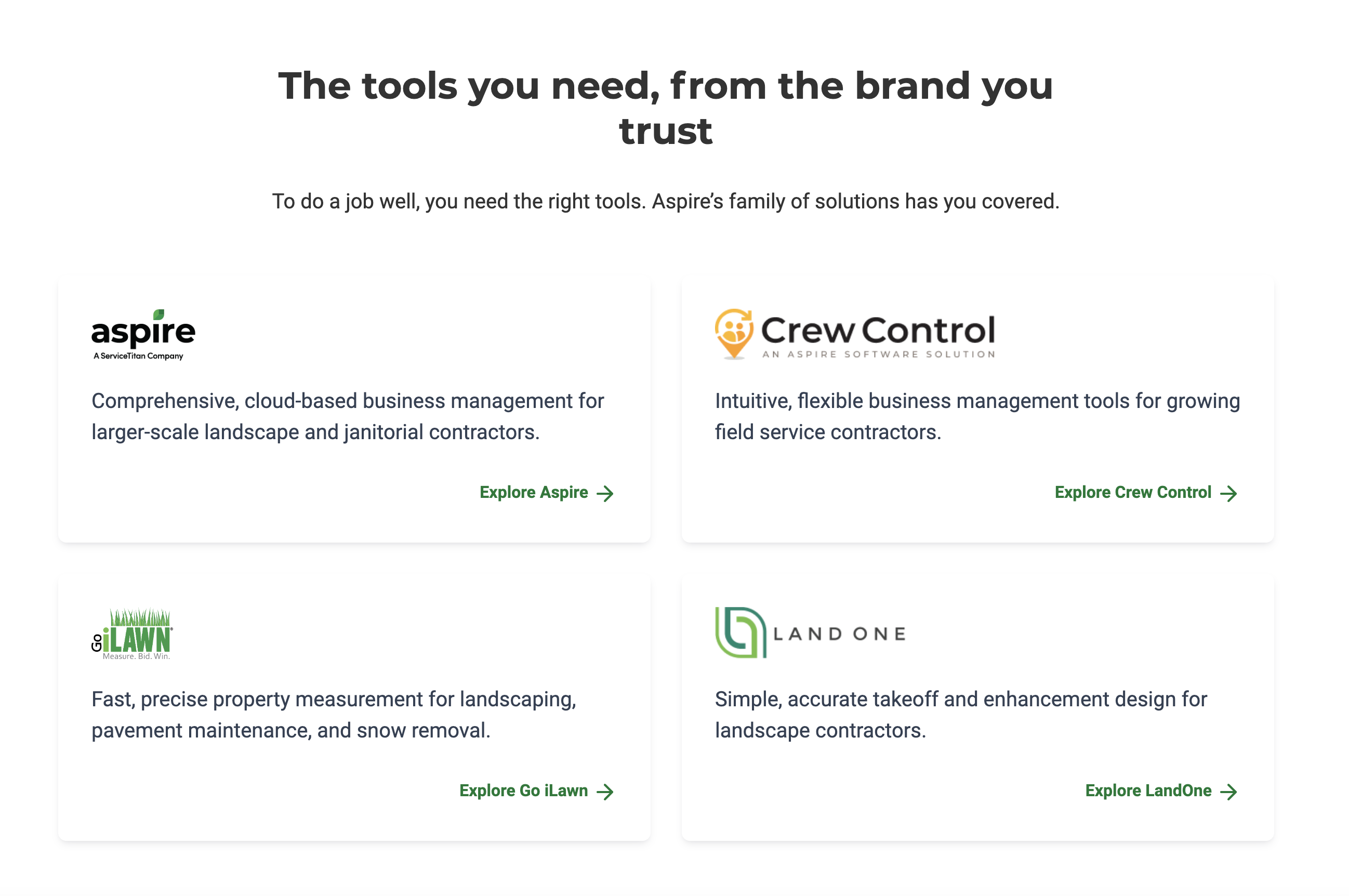
Task: Select the Aspire description about cloud-based management
Action: [x=348, y=417]
